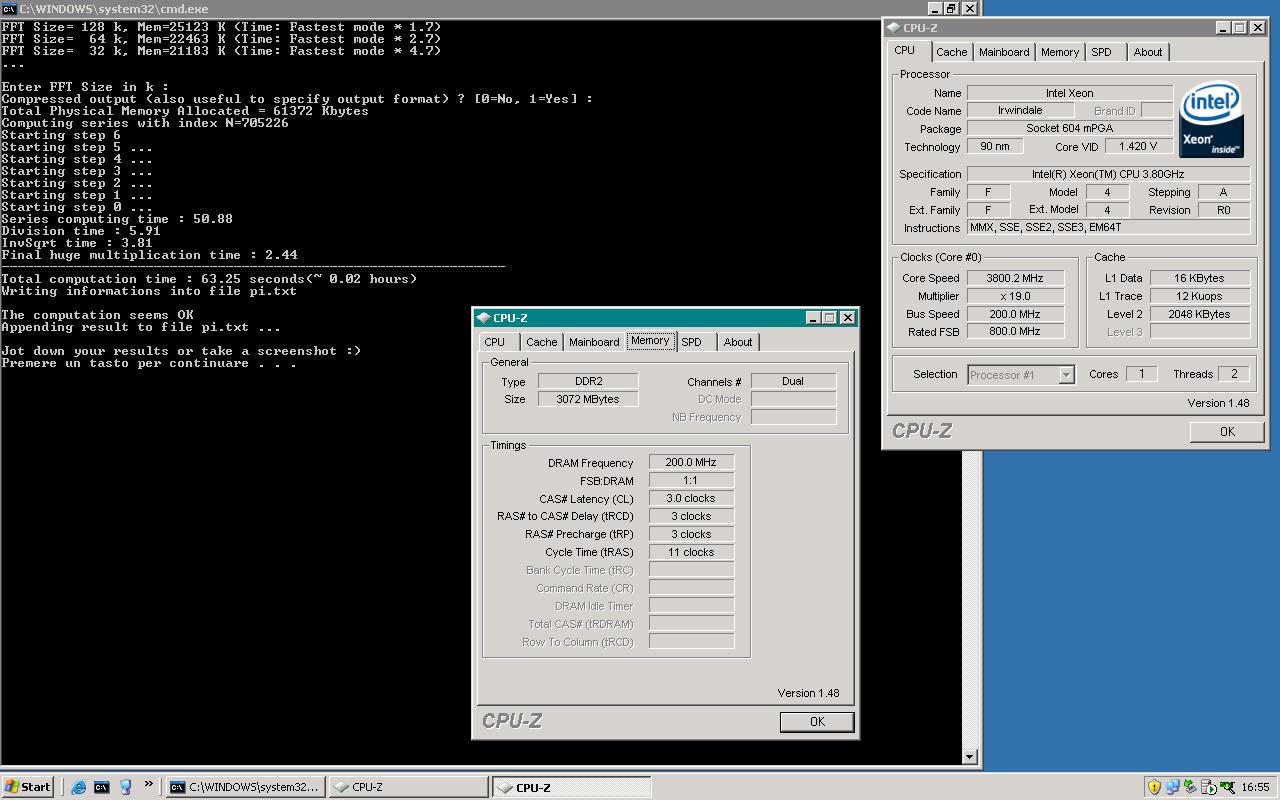This screenshot has height=800, width=1280.
Task: Click the system clock showing 16:55
Action: (1255, 788)
